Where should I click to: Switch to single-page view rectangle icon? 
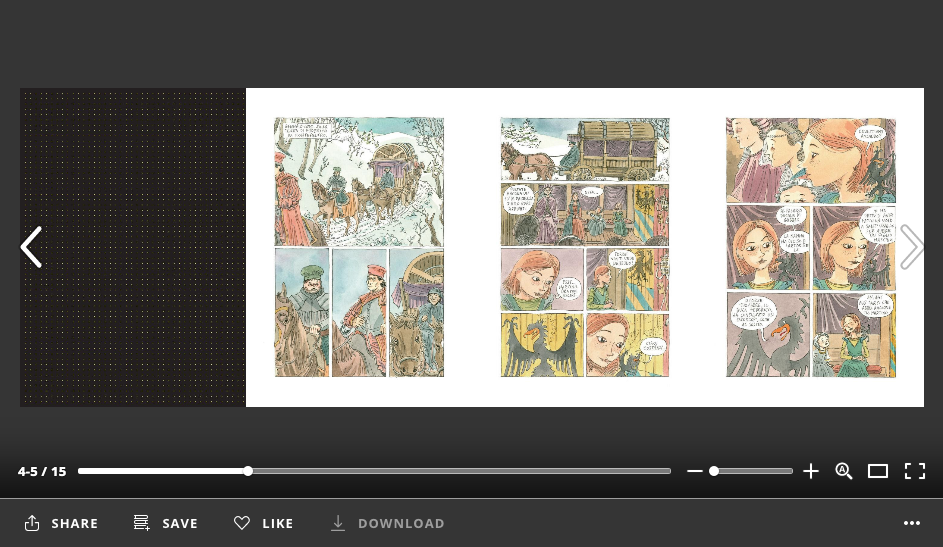coord(877,471)
